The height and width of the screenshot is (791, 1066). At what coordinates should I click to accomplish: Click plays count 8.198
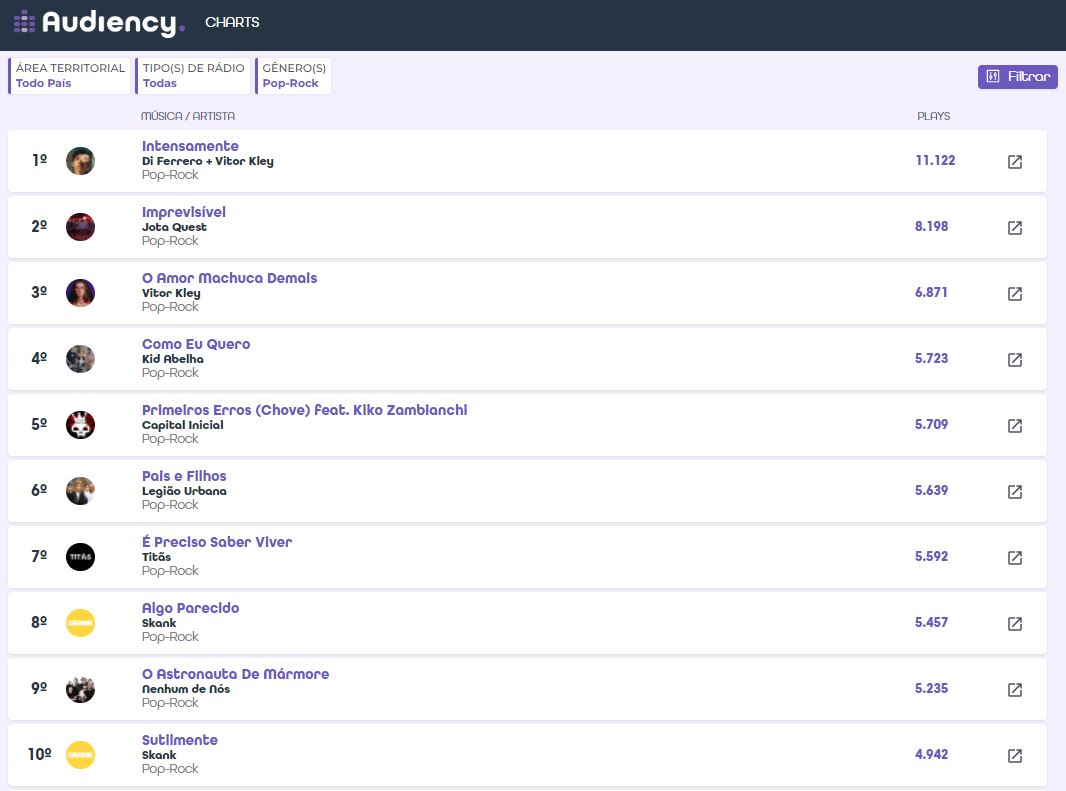(x=931, y=226)
